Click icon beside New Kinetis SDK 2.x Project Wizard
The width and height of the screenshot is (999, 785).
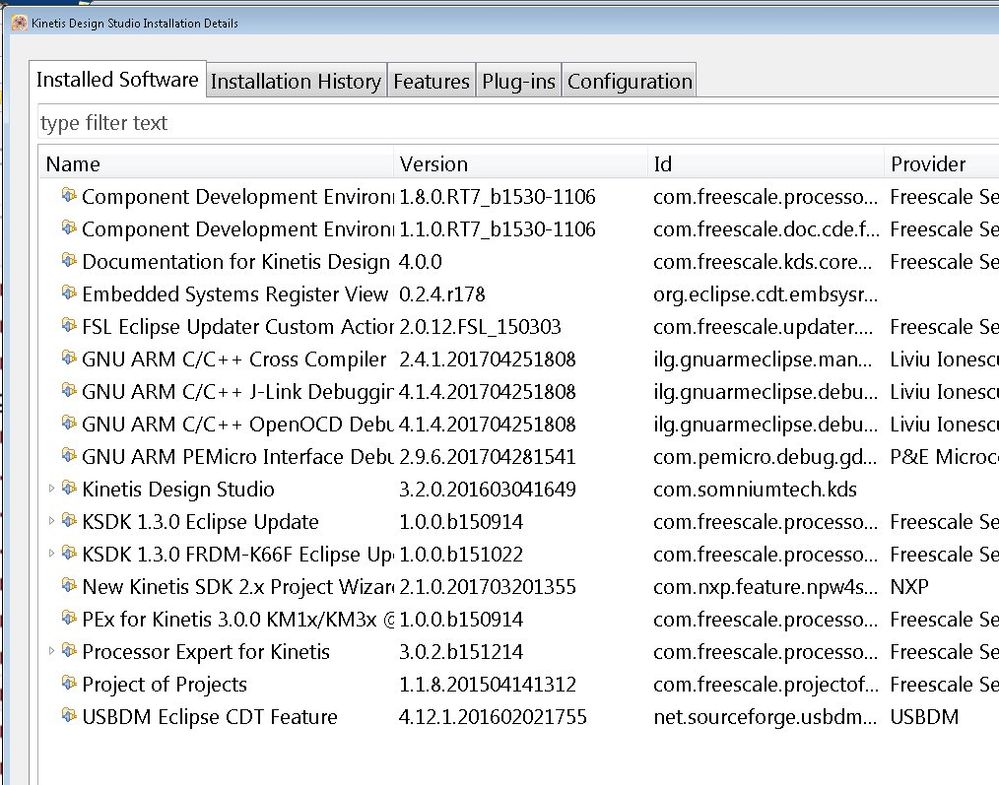pyautogui.click(x=69, y=585)
